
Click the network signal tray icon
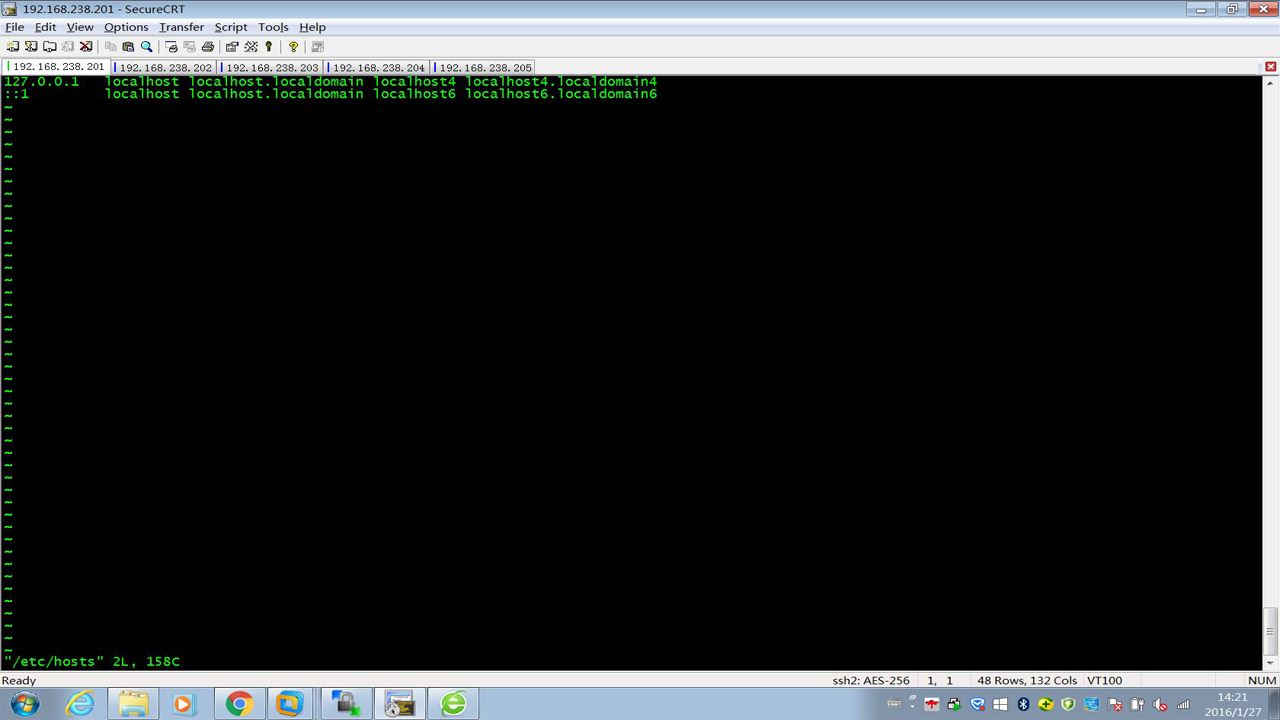[x=1184, y=704]
